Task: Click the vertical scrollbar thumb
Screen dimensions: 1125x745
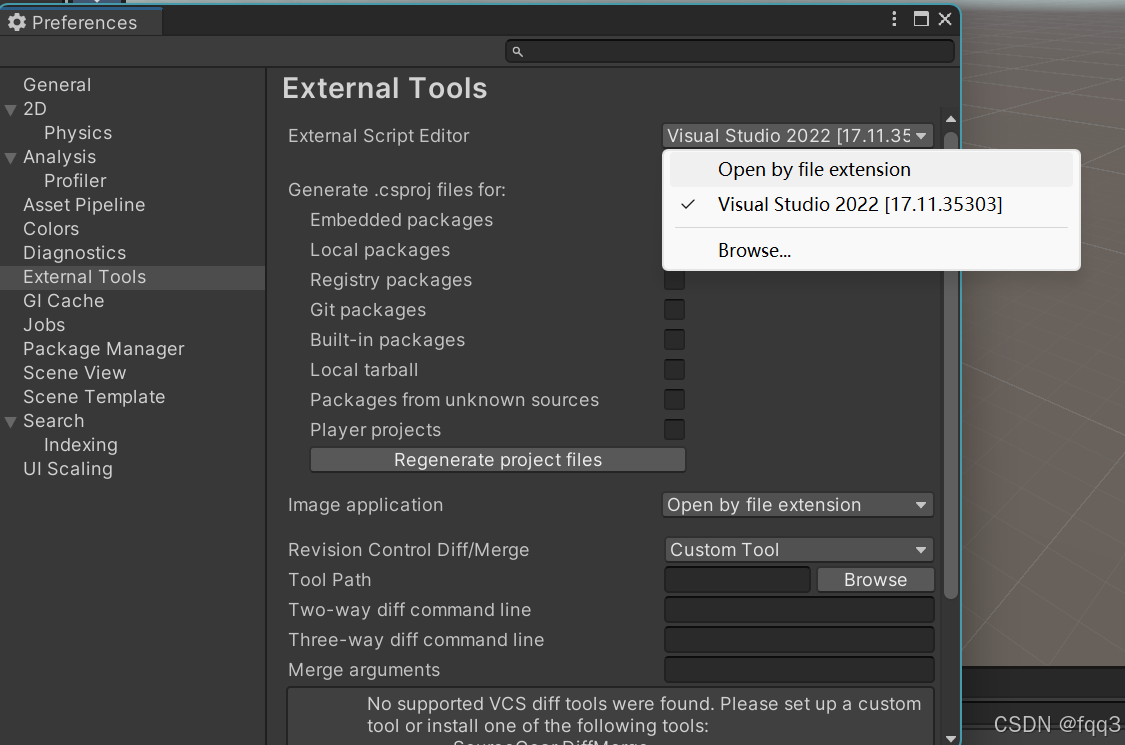Action: tap(951, 365)
